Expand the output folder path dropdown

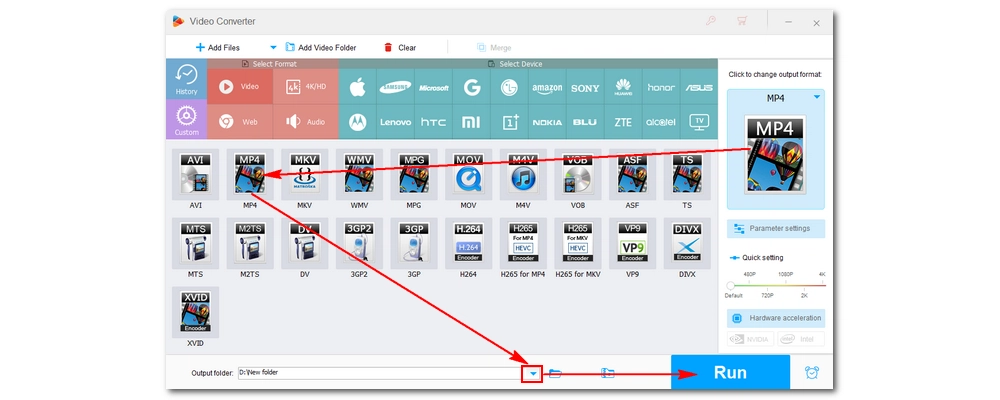[532, 373]
